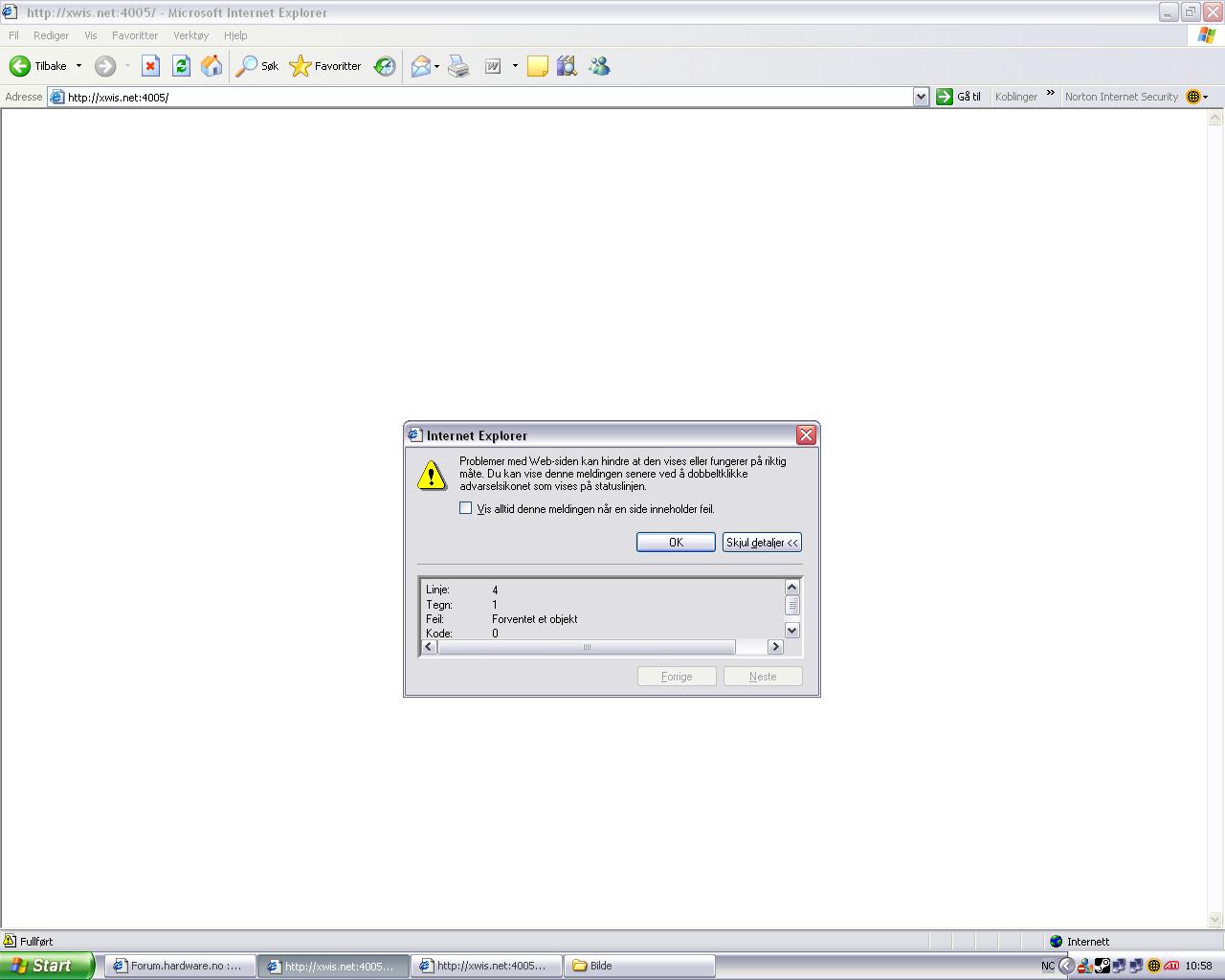Open the Tilbake history dropdown arrow
This screenshot has height=980, width=1225.
78,66
